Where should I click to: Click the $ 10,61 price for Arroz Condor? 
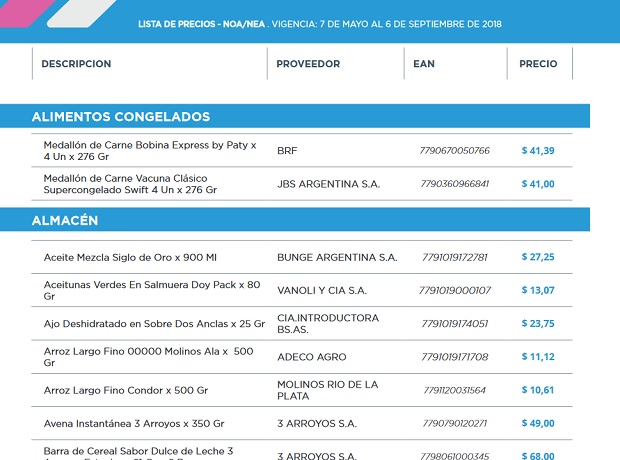click(x=538, y=390)
